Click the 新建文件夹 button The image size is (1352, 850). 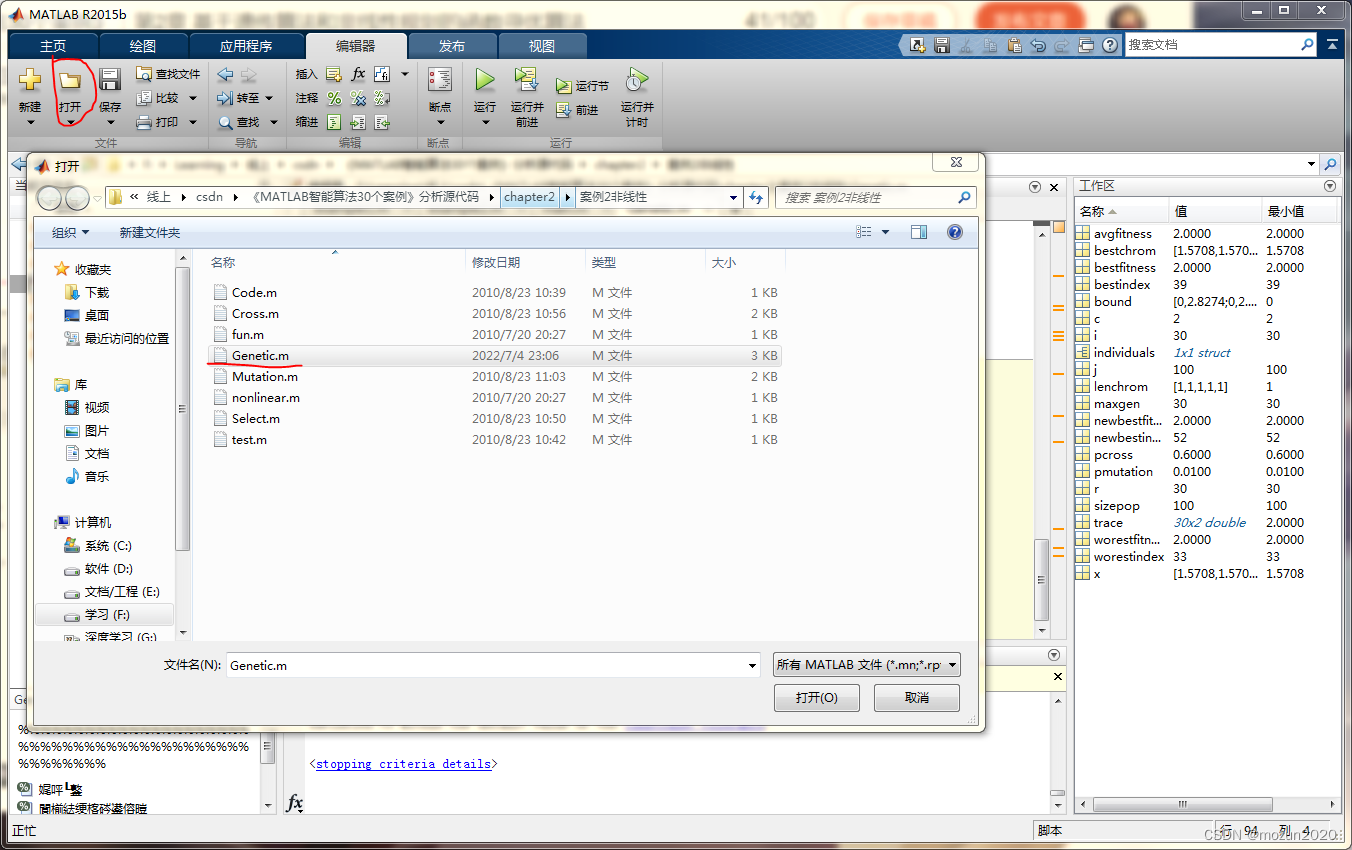point(150,232)
